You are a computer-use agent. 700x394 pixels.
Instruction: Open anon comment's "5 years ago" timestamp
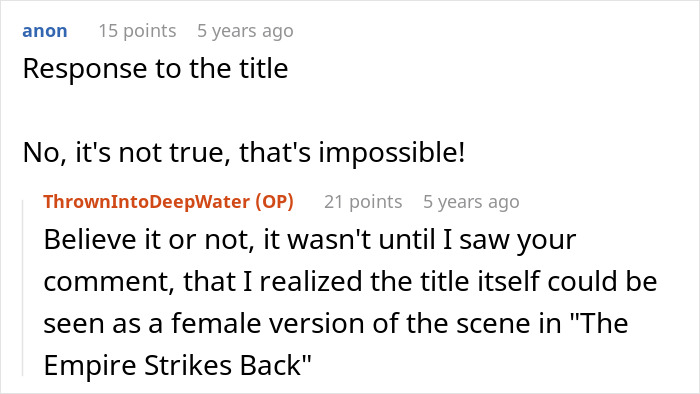246,31
